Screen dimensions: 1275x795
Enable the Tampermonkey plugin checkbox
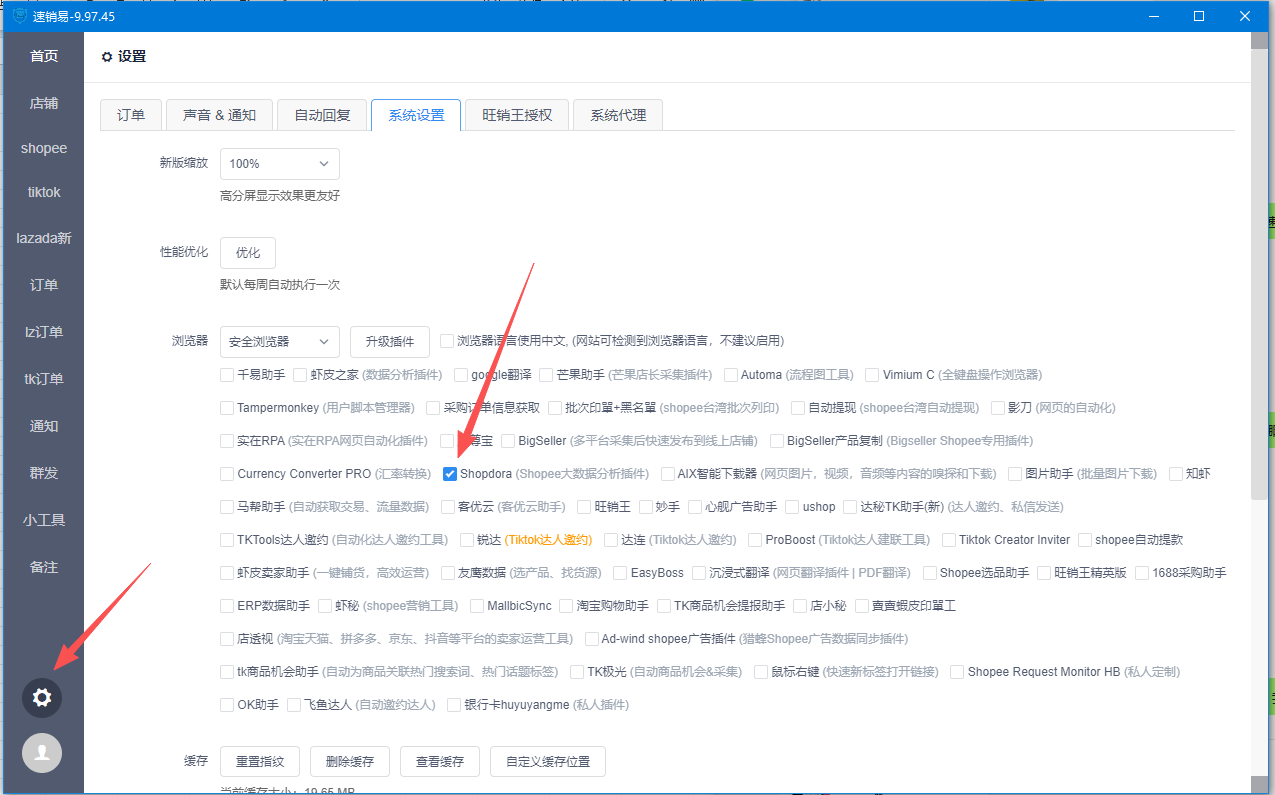(x=227, y=408)
